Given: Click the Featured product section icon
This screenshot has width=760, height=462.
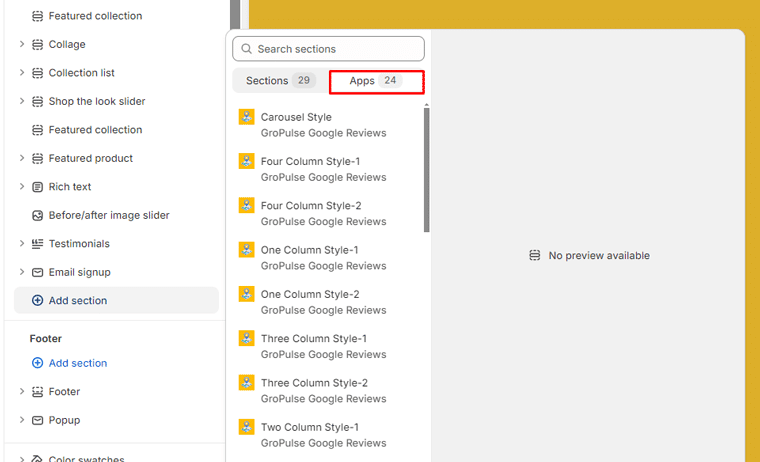Looking at the screenshot, I should tap(37, 159).
